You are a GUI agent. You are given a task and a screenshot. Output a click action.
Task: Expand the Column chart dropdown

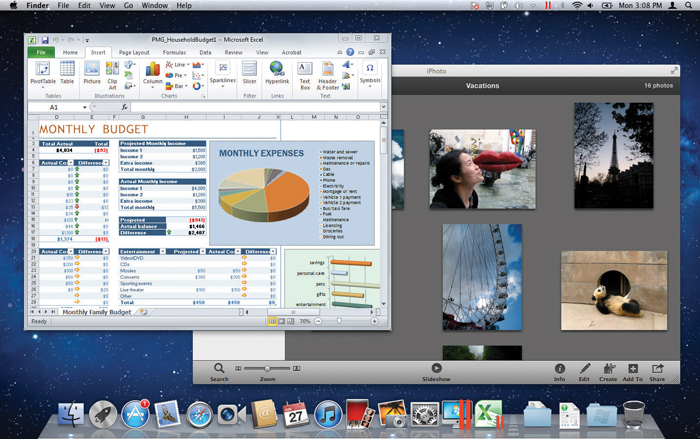(152, 80)
